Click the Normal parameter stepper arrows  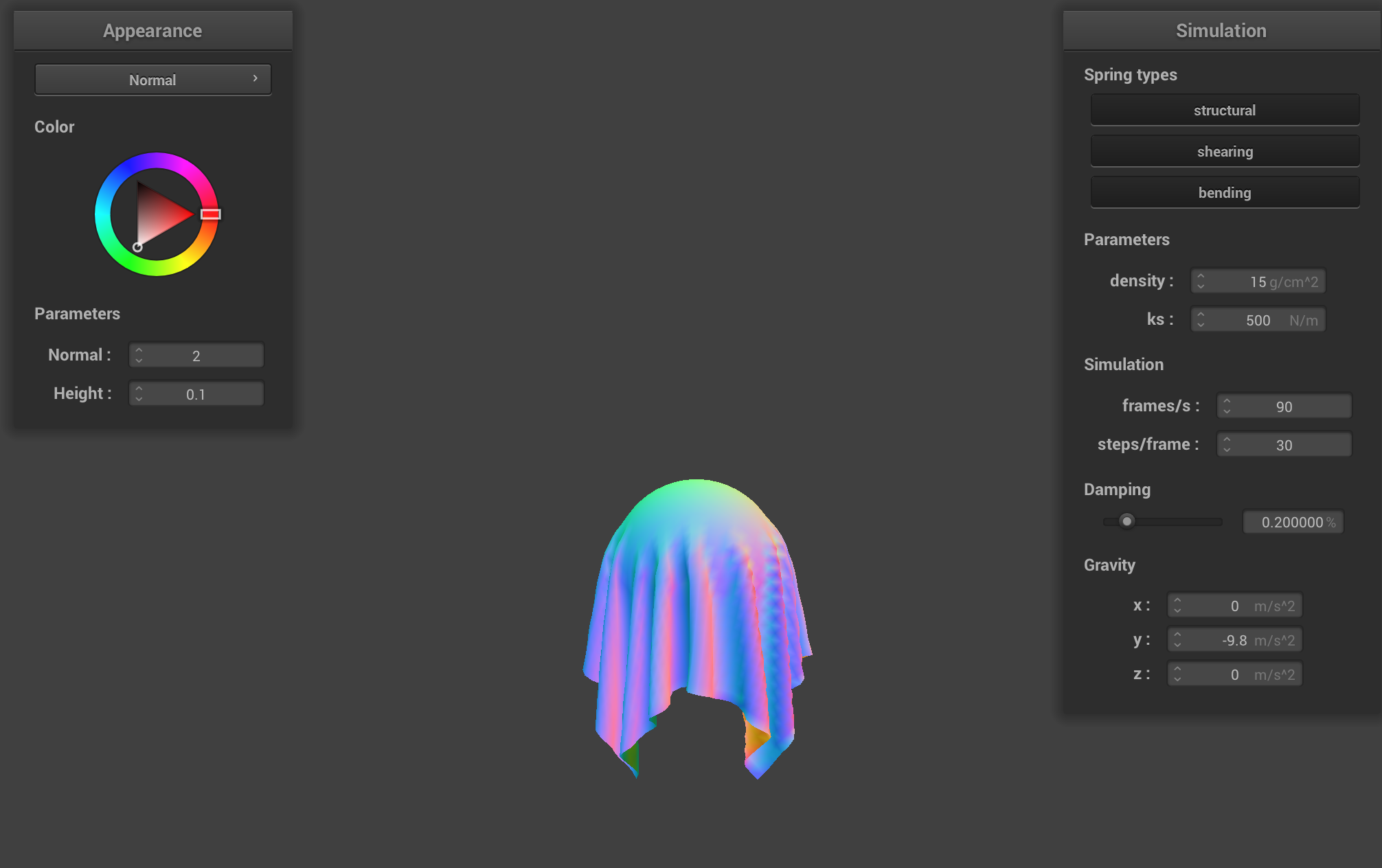coord(139,355)
